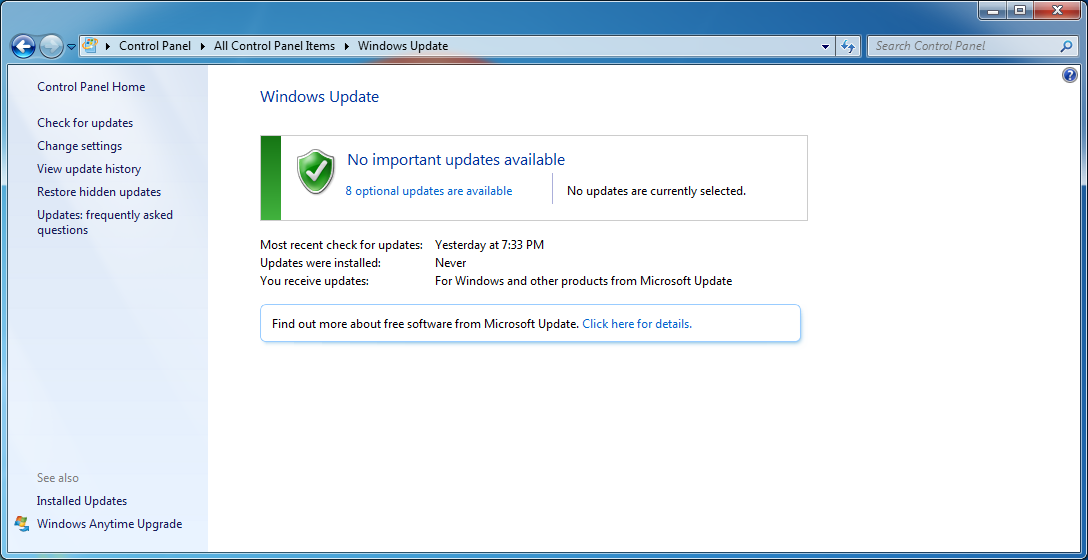Click the Control Panel icon in address bar
The width and height of the screenshot is (1088, 560).
coord(90,46)
